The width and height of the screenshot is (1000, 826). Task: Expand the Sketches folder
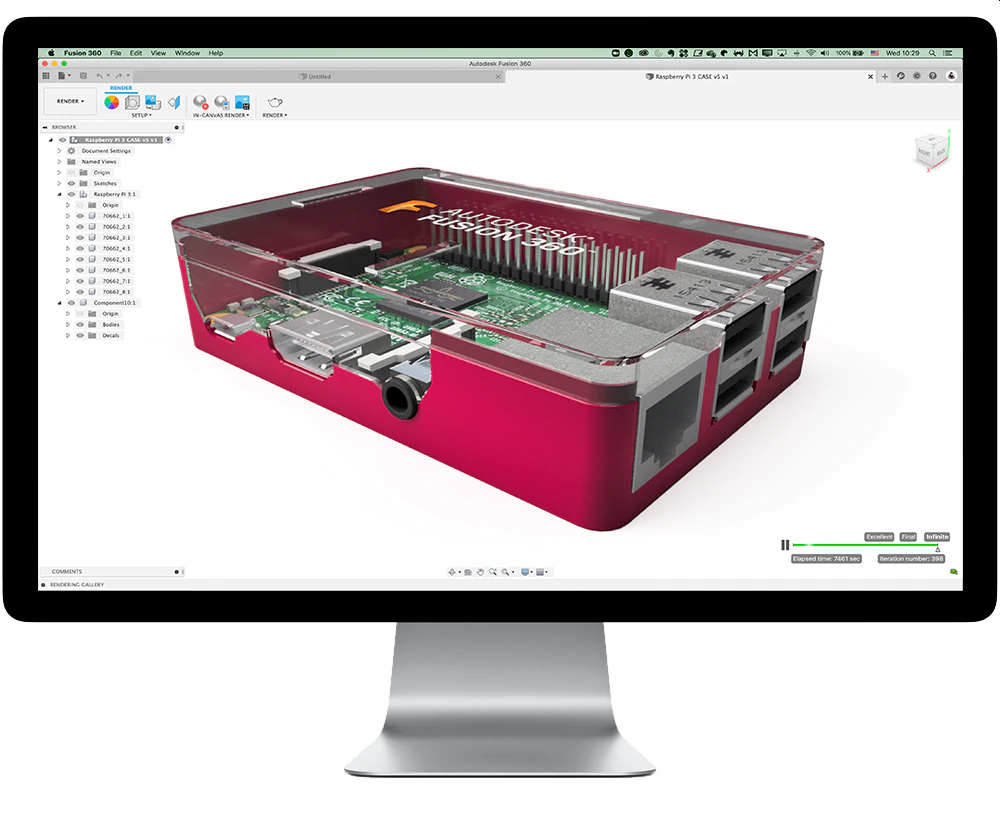click(x=59, y=184)
